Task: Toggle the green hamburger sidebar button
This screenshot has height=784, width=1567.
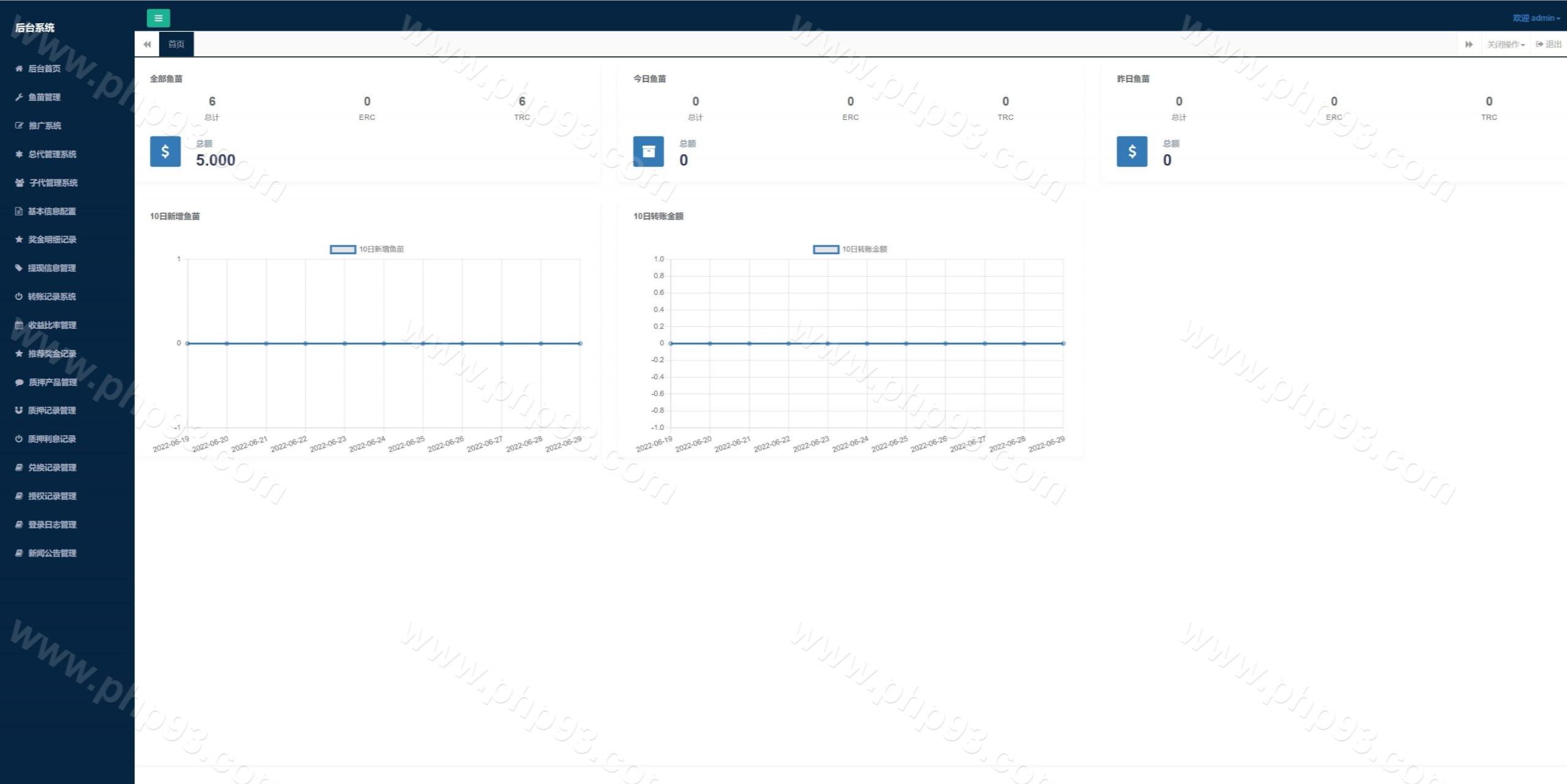Action: click(x=158, y=18)
